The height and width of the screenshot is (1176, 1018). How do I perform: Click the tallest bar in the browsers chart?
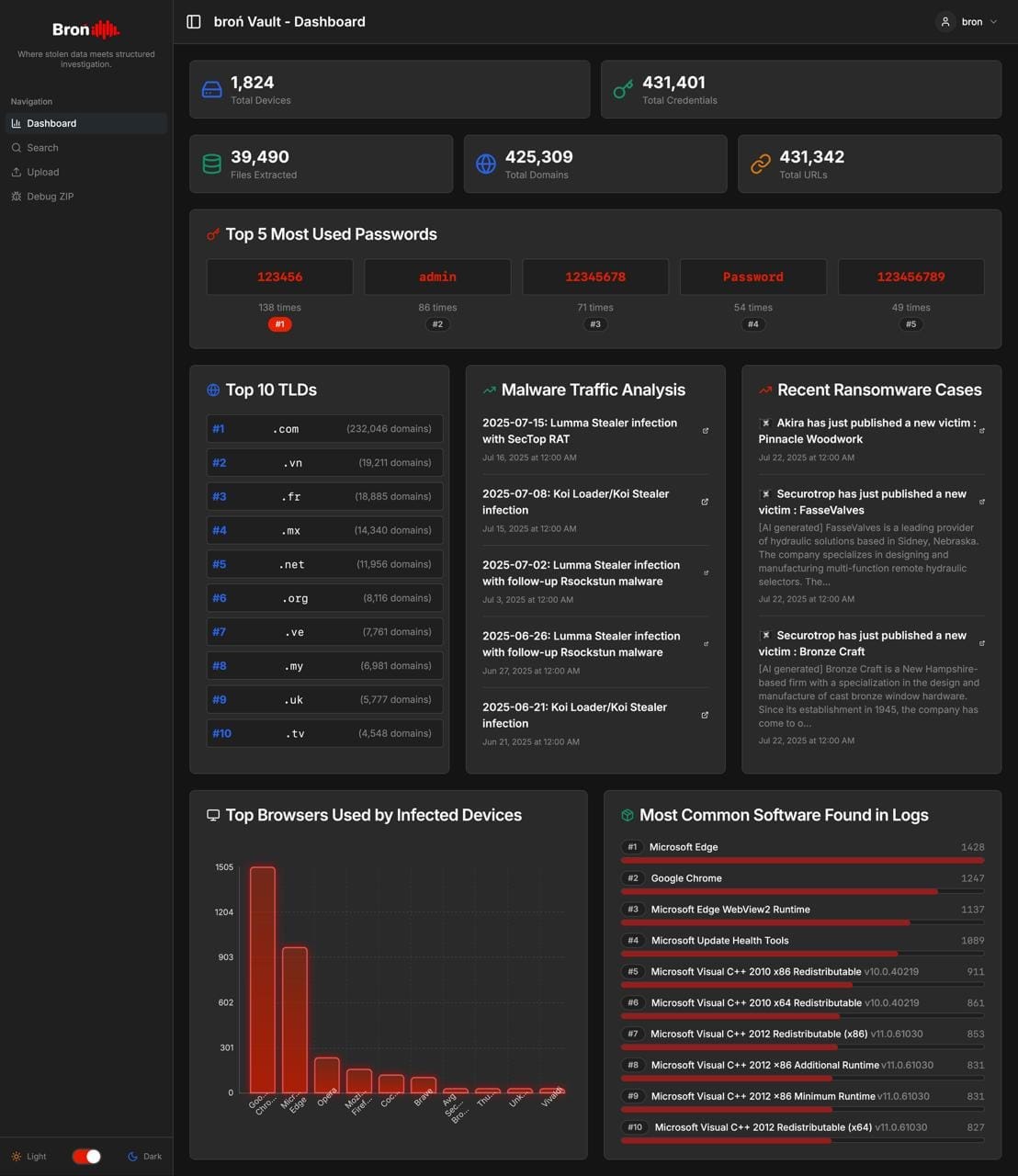263,978
